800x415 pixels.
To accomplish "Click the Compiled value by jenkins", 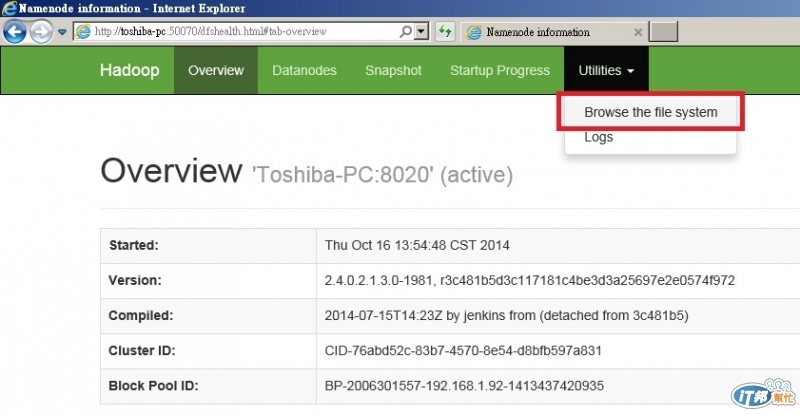I will click(506, 315).
